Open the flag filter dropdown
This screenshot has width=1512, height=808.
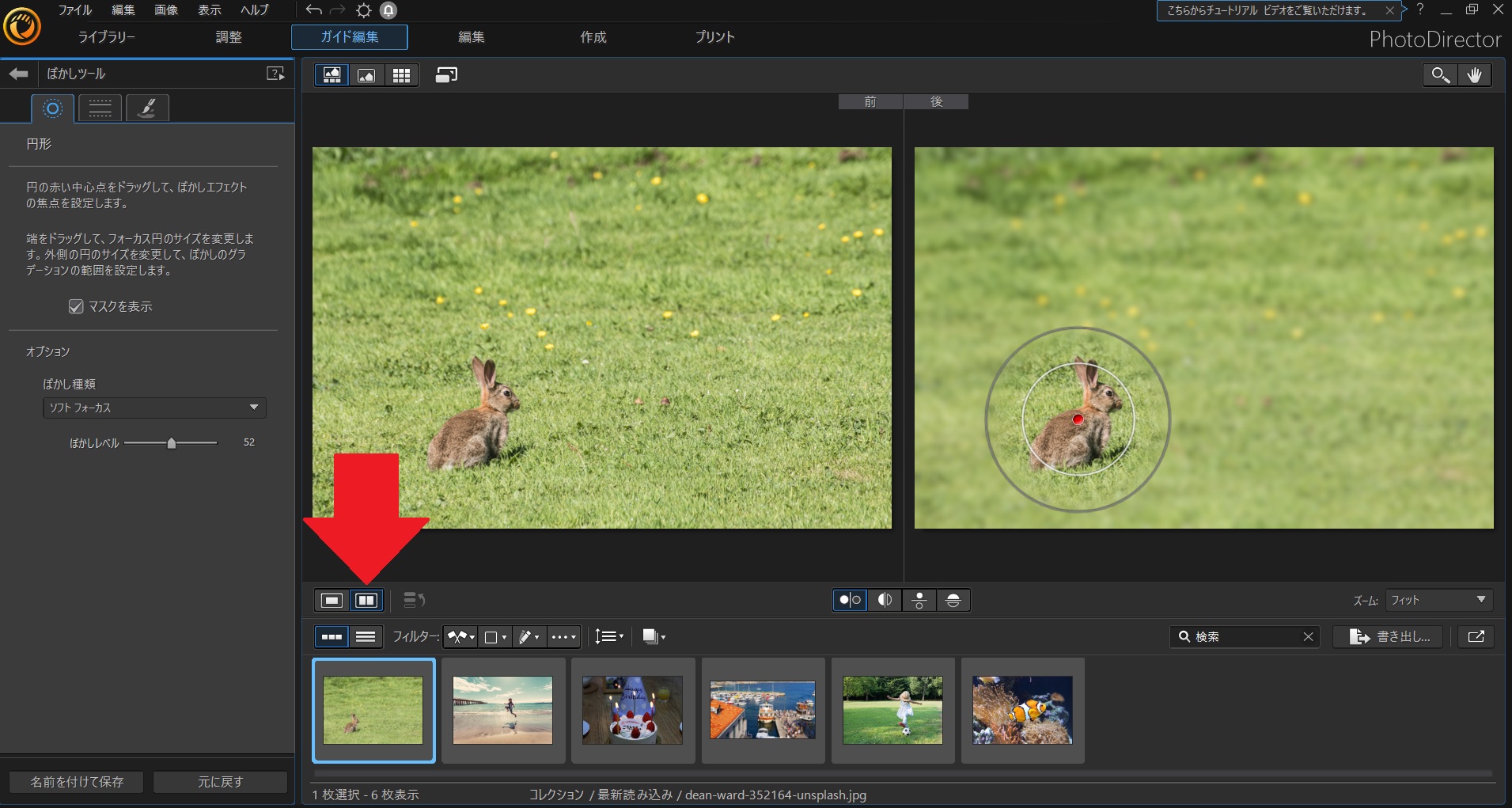tap(460, 637)
